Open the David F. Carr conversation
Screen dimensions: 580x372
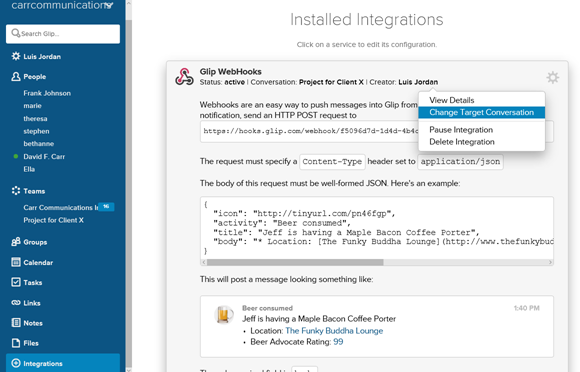click(x=44, y=157)
